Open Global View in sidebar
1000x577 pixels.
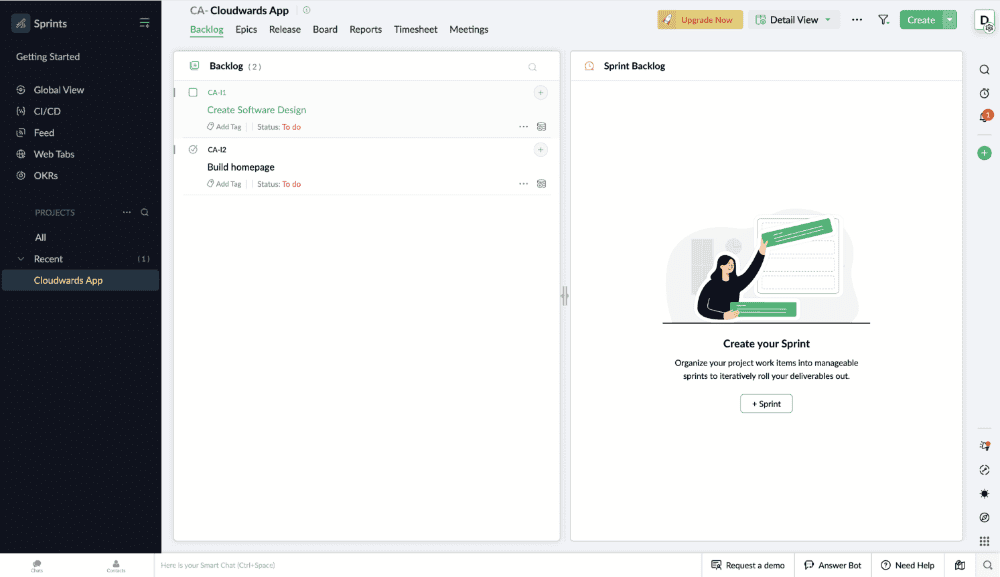[x=59, y=90]
